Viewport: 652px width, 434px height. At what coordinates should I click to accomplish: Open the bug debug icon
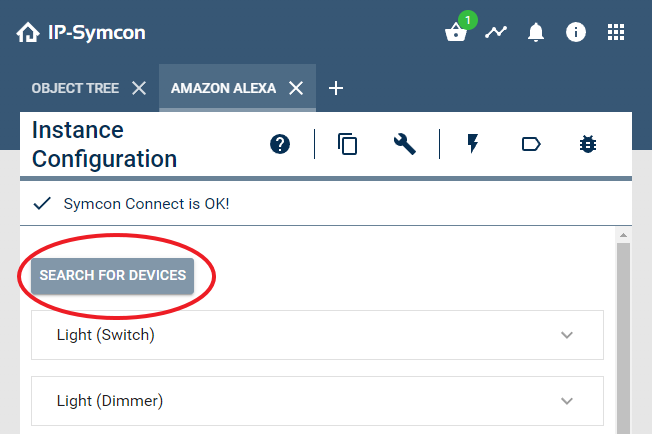(588, 144)
